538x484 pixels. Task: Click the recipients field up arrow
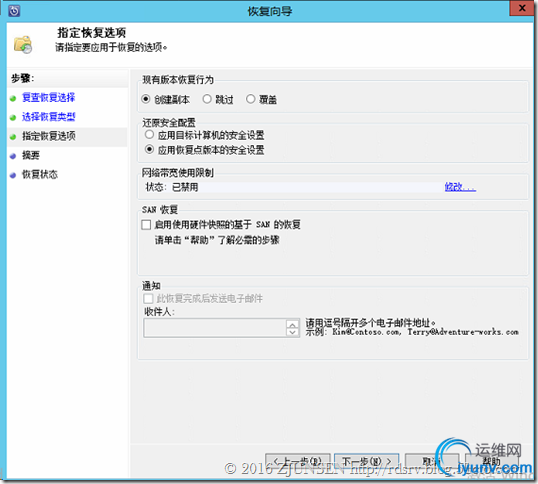pos(293,324)
